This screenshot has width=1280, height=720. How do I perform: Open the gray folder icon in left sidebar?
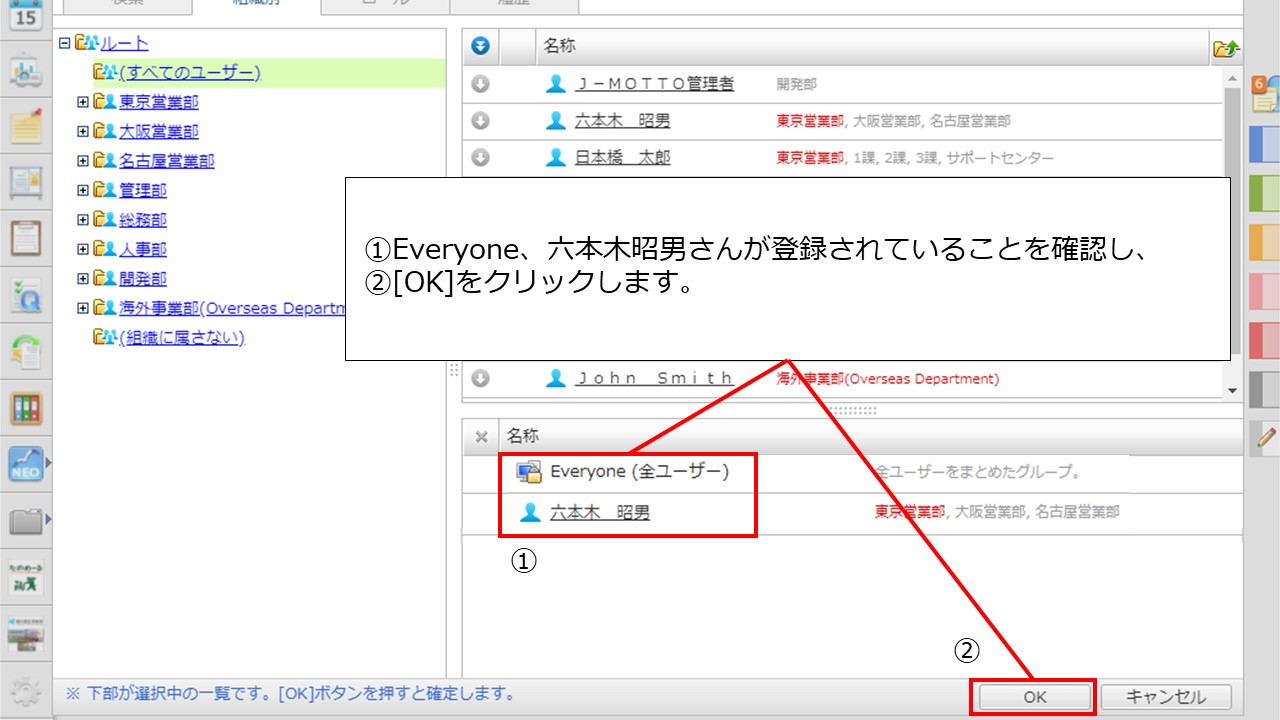[x=25, y=520]
